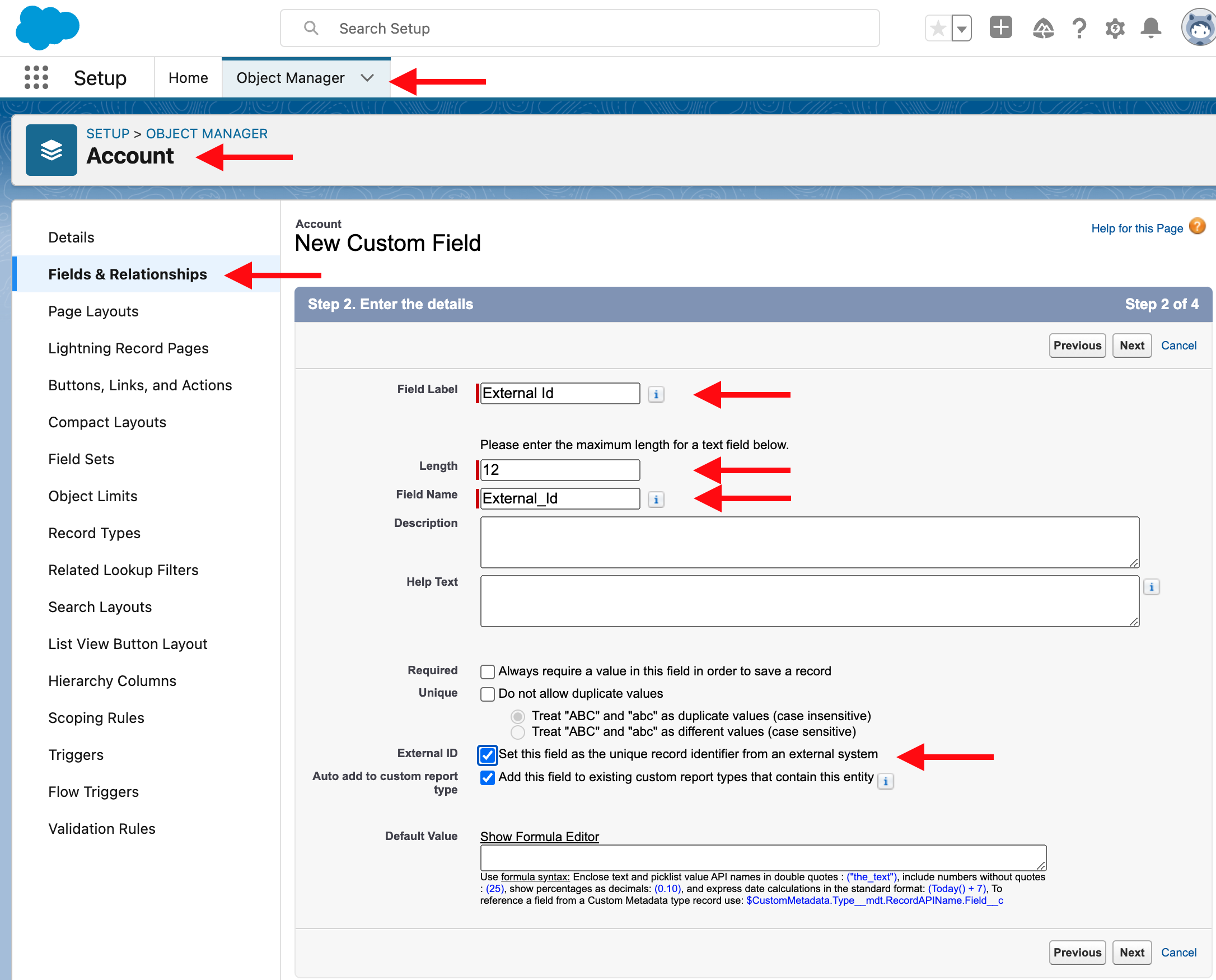Open the App Launcher waffle icon
Screen dimensions: 1216x980
(35, 77)
